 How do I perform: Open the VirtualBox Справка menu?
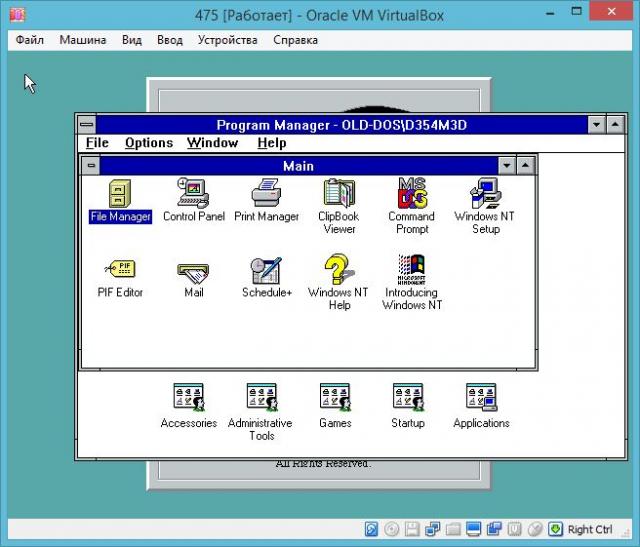(296, 40)
